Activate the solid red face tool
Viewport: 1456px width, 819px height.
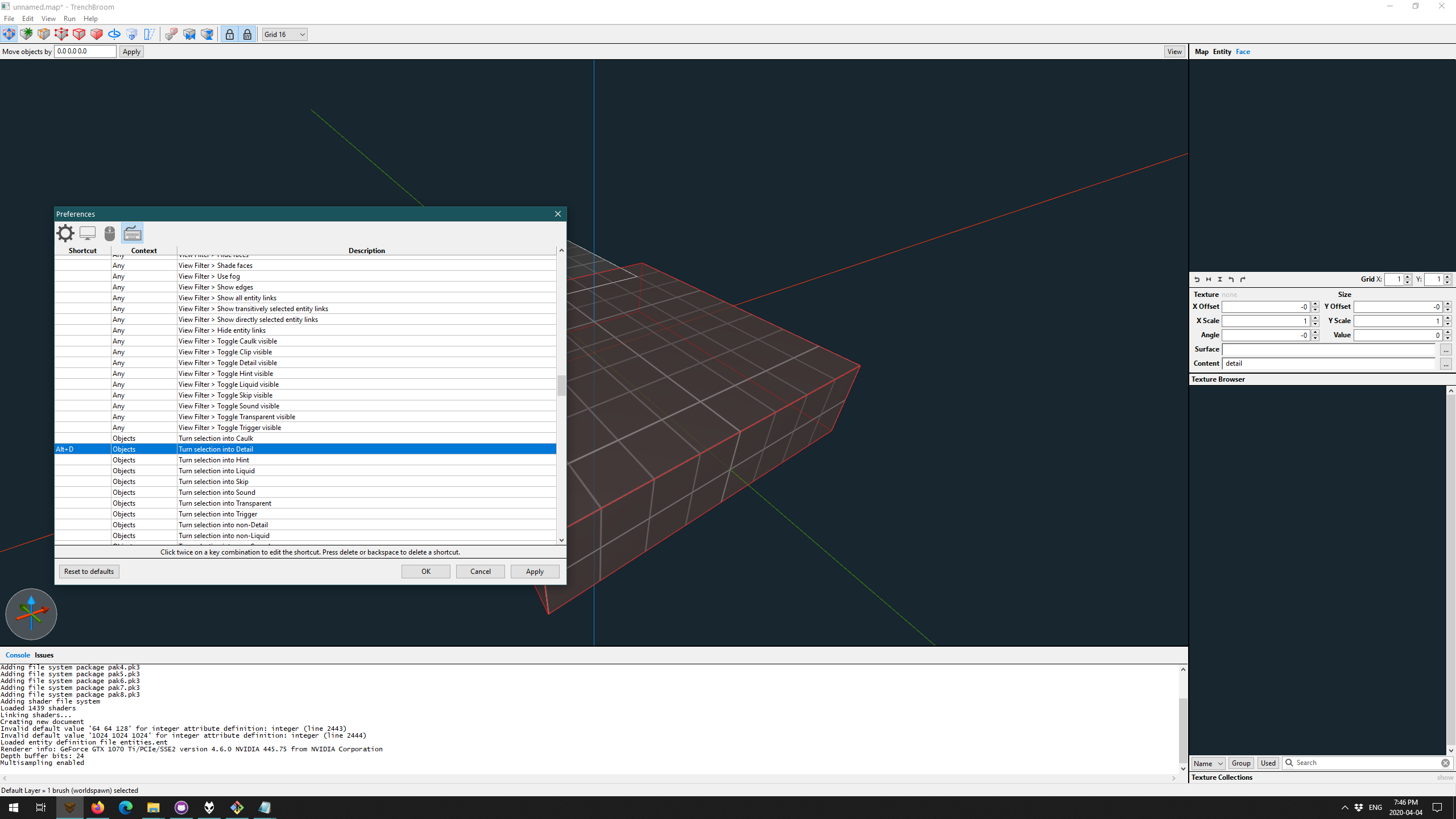(x=97, y=34)
